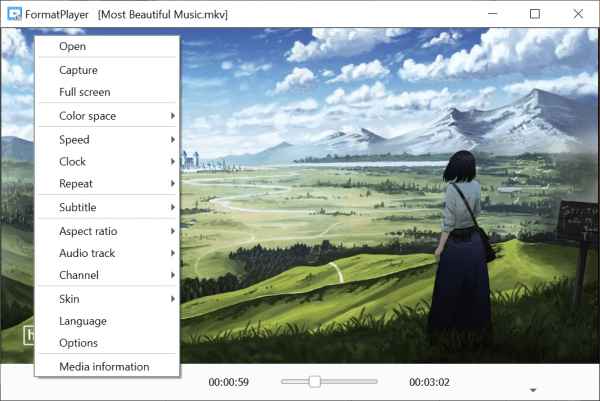Show Media information

[107, 366]
